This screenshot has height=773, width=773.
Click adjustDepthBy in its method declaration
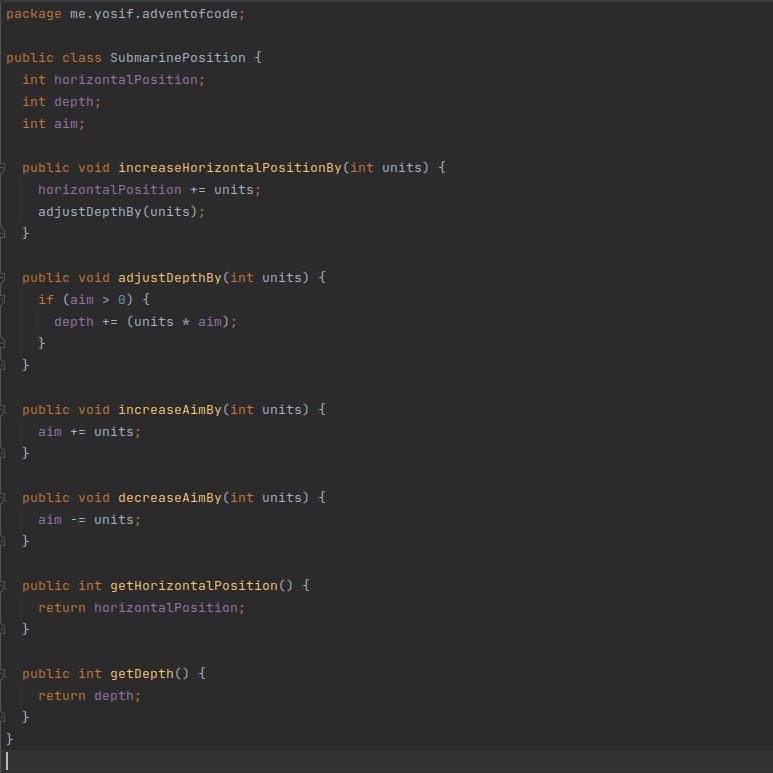(x=170, y=278)
